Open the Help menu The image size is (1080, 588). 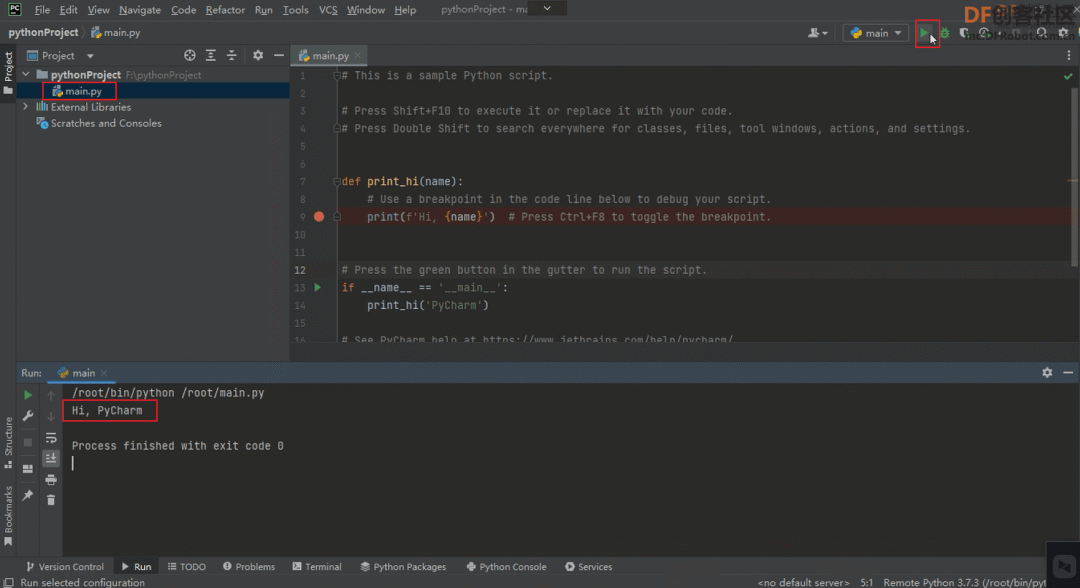pos(405,10)
